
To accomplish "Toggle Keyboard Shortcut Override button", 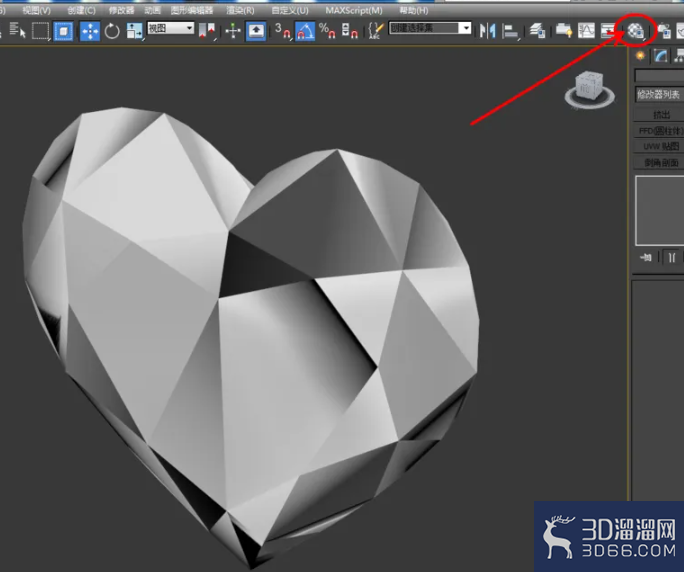I will pyautogui.click(x=256, y=31).
